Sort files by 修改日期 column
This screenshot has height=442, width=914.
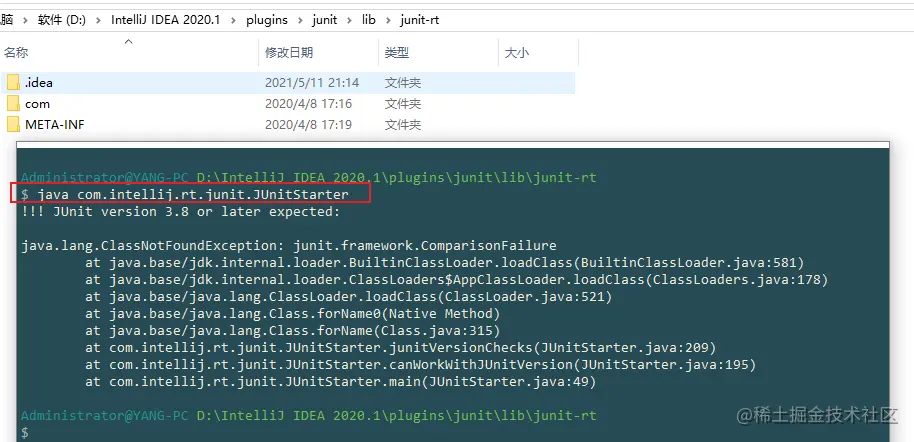[x=289, y=52]
